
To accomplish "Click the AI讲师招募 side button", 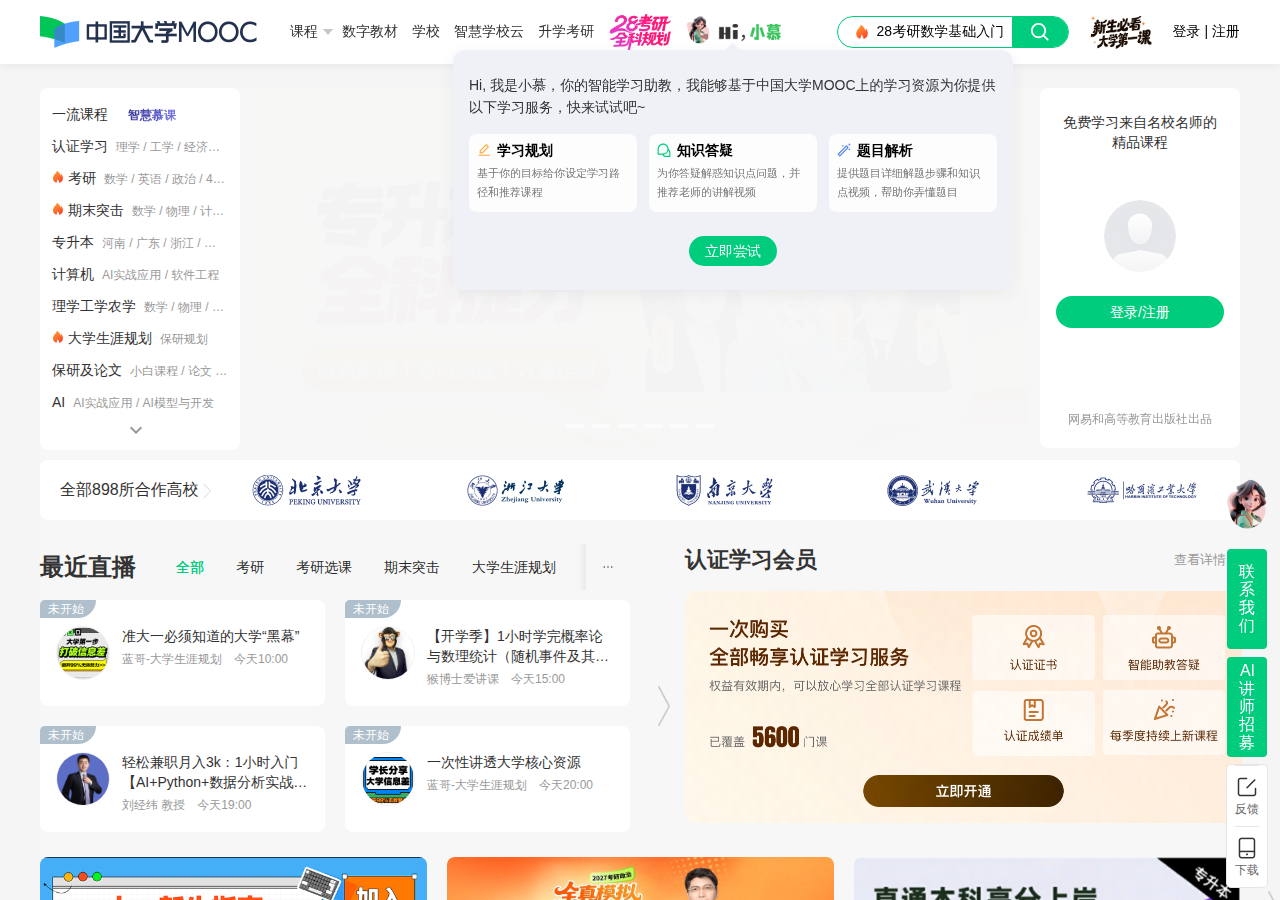I will coord(1247,707).
